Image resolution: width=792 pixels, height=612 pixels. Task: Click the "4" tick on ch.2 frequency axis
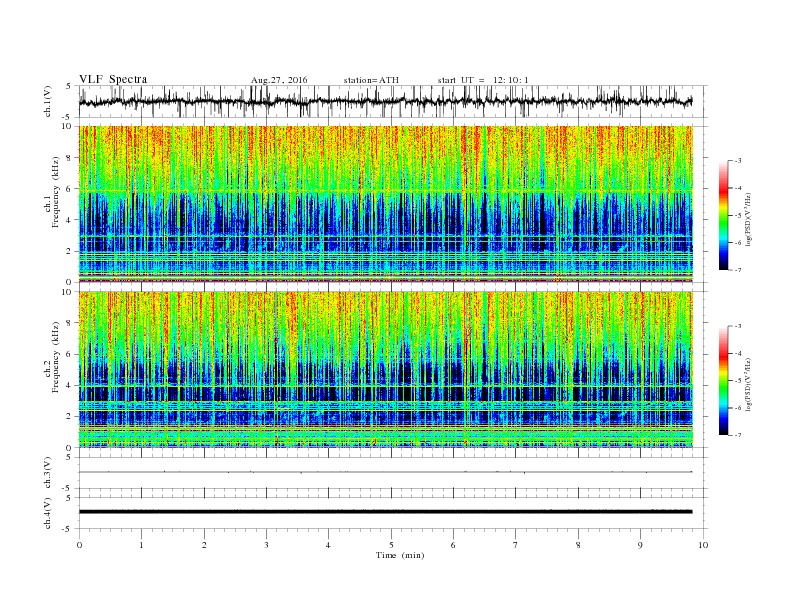tap(69, 385)
